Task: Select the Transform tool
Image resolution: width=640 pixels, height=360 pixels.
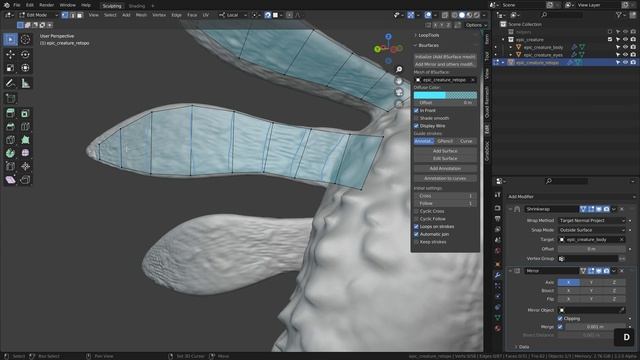Action: click(x=25, y=68)
